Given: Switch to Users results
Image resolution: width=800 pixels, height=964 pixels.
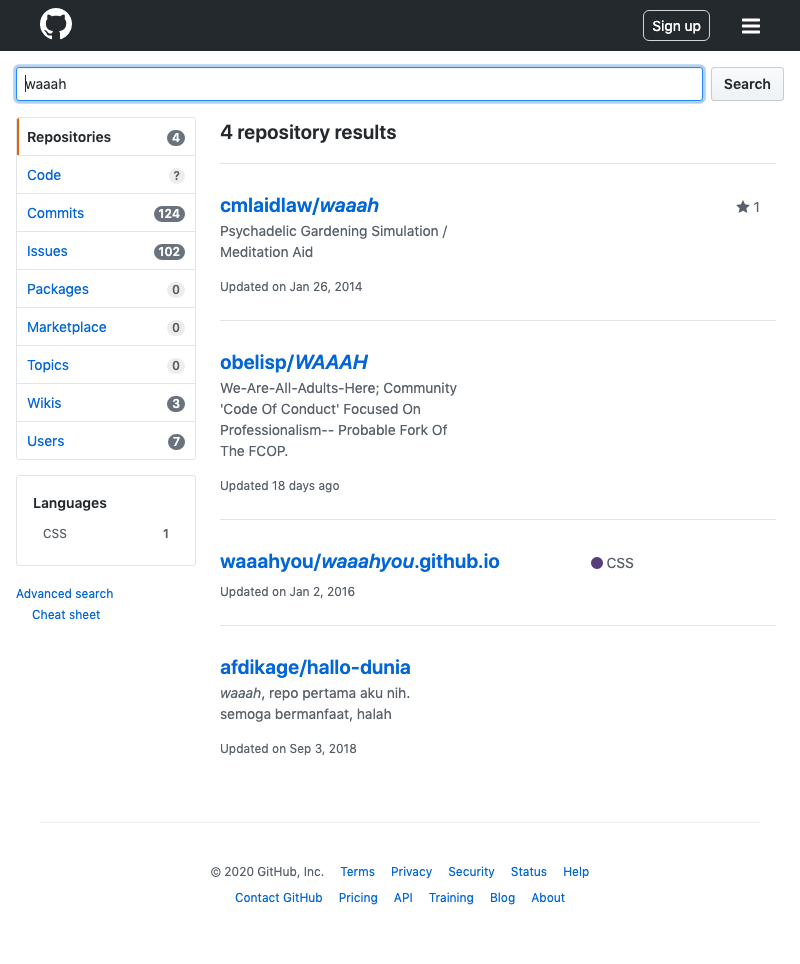Looking at the screenshot, I should [x=106, y=441].
